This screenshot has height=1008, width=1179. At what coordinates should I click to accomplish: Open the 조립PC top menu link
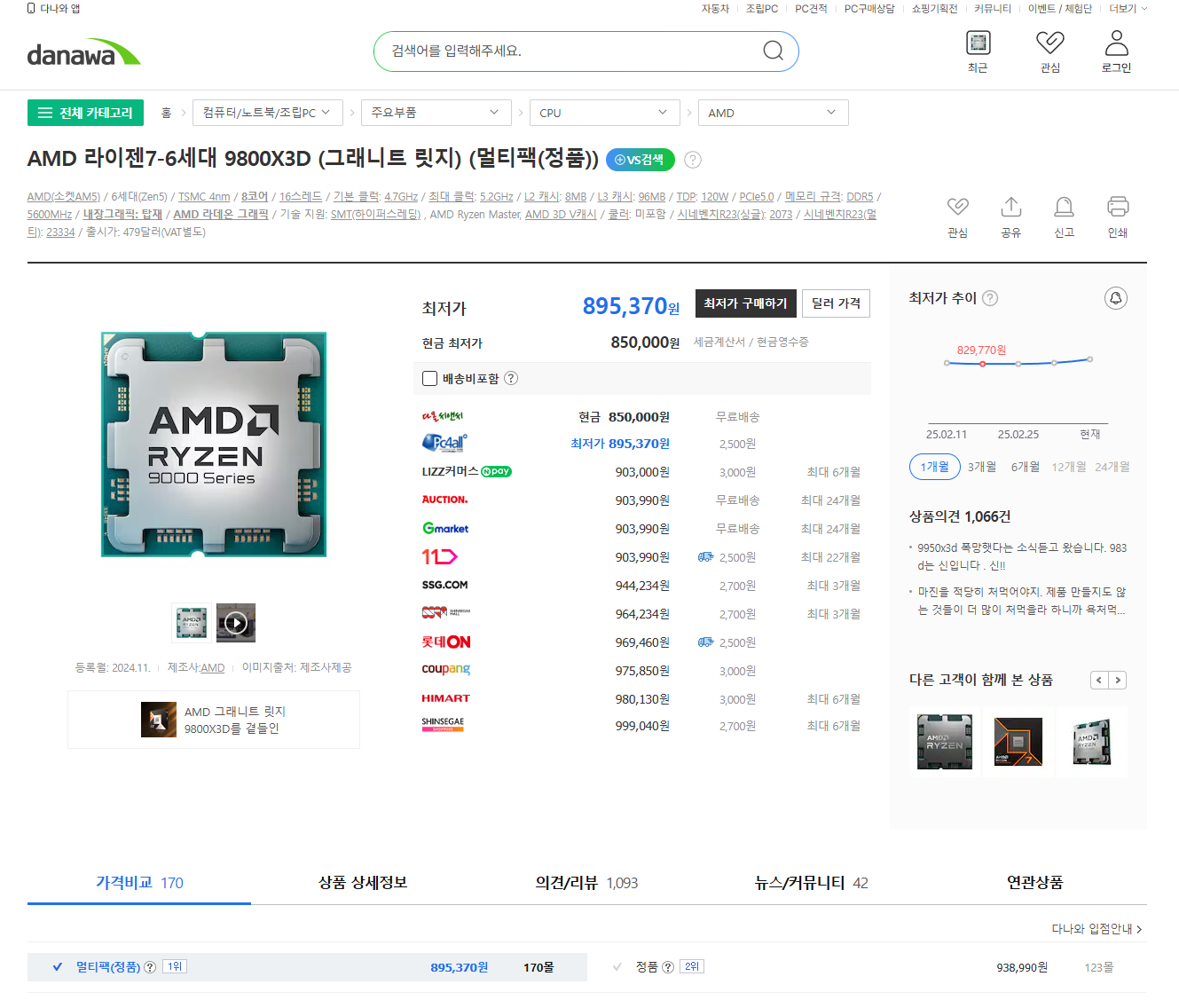[x=762, y=9]
